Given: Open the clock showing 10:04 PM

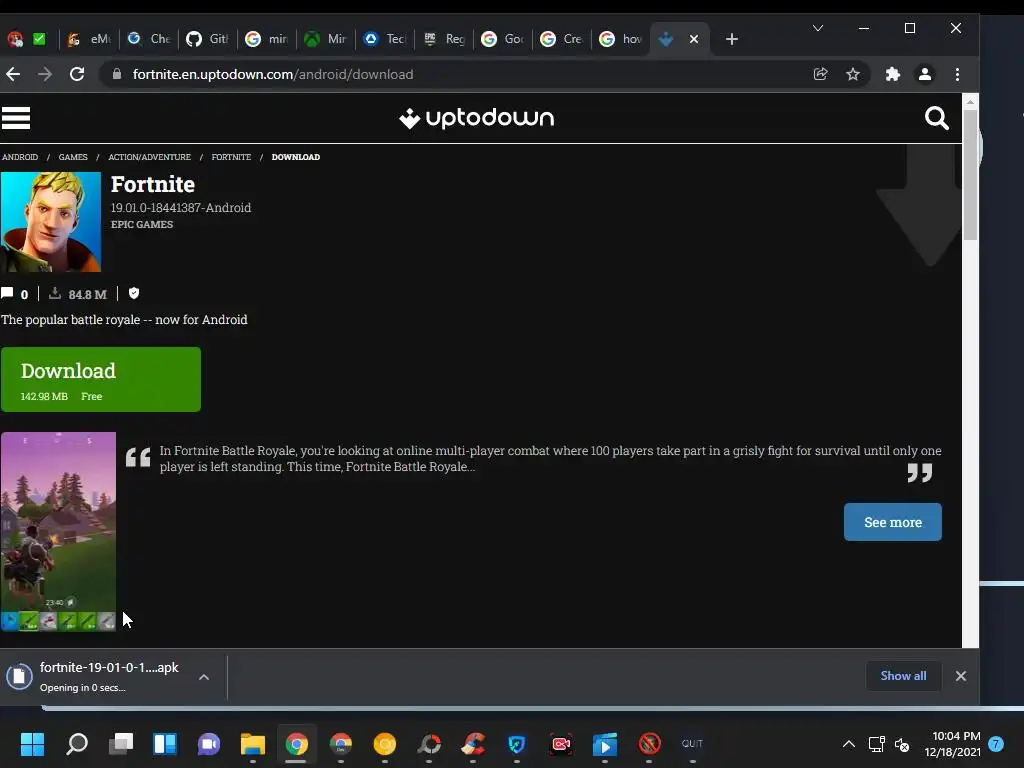Looking at the screenshot, I should coord(952,744).
